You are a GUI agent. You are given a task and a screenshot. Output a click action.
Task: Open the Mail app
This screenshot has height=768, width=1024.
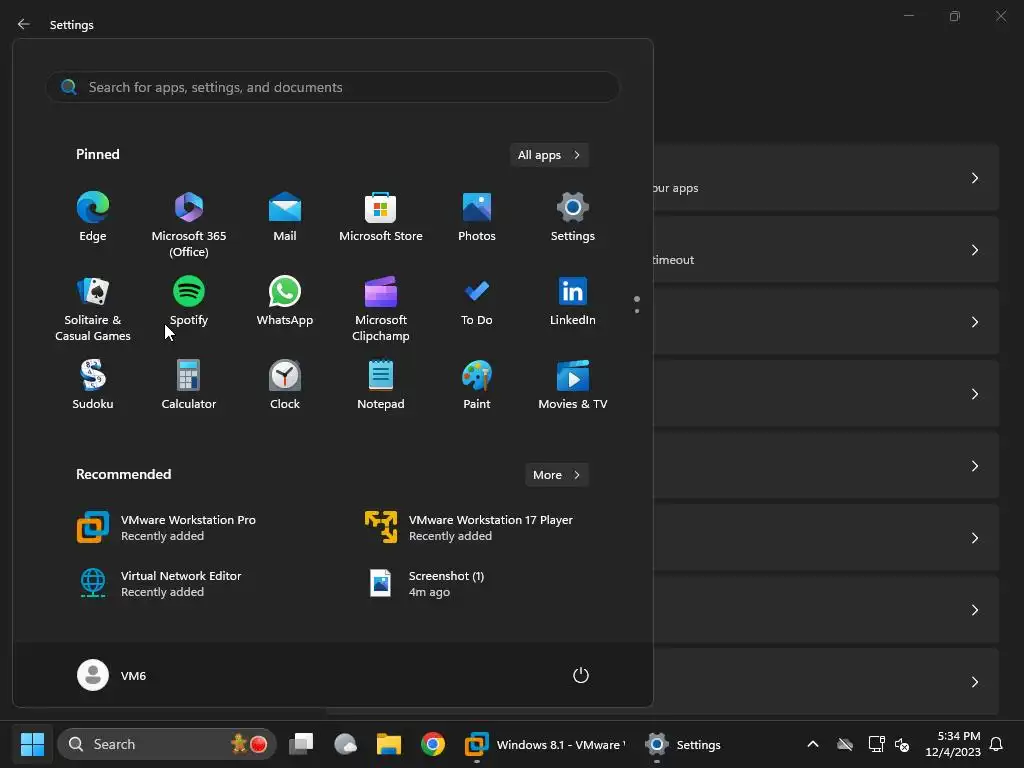click(285, 217)
